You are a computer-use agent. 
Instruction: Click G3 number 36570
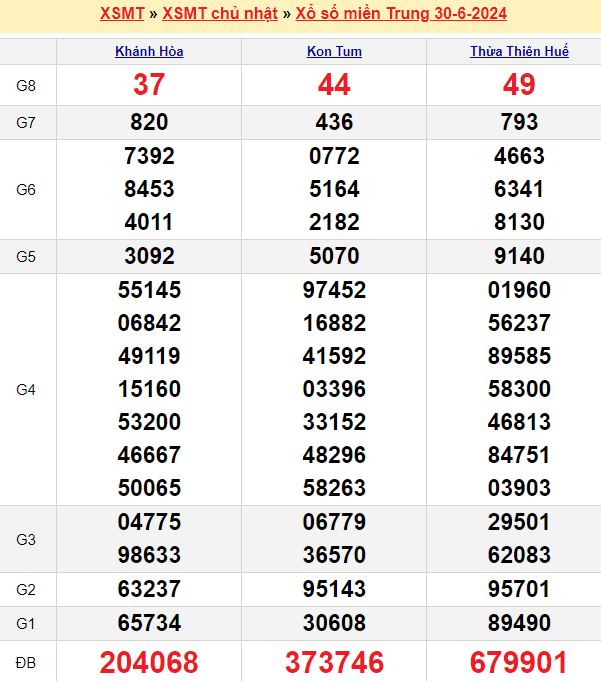click(334, 555)
